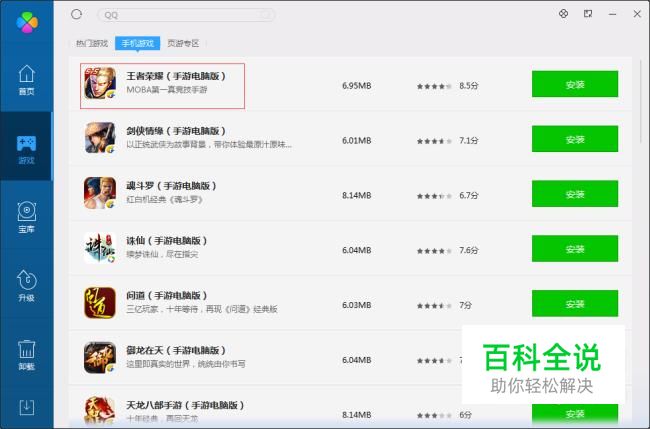Install 天龙八部手游 with its 安装 button

[575, 414]
